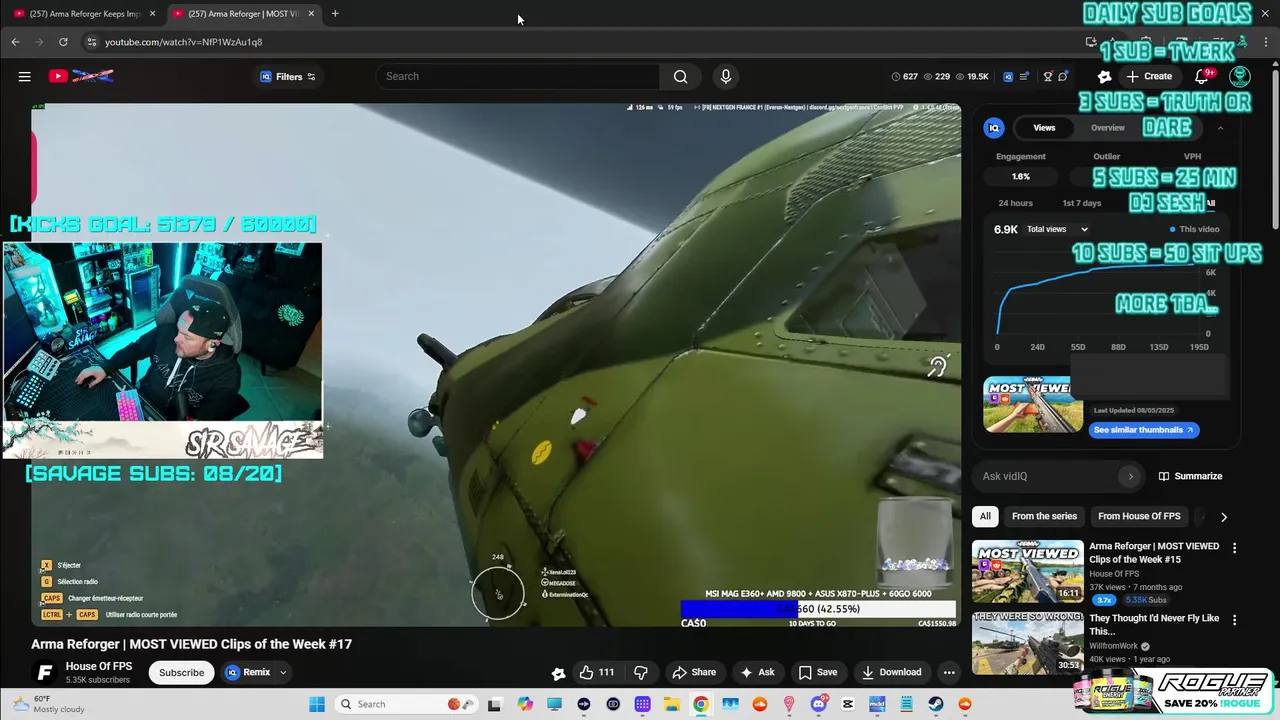This screenshot has width=1280, height=720.
Task: Open Clips of the Week #15 title link
Action: (1154, 552)
